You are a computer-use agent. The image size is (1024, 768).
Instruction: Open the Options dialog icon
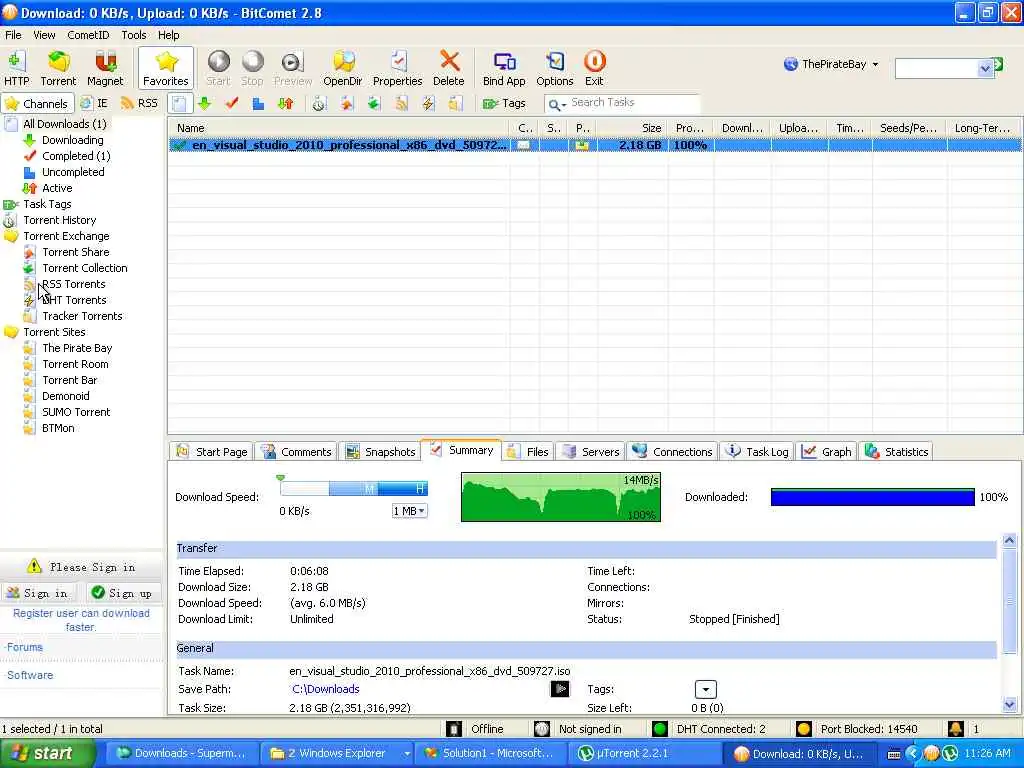[x=554, y=68]
